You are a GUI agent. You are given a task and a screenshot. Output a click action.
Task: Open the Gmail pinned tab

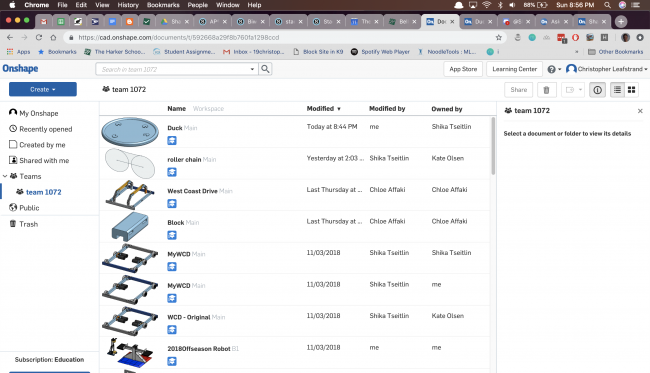coord(44,22)
